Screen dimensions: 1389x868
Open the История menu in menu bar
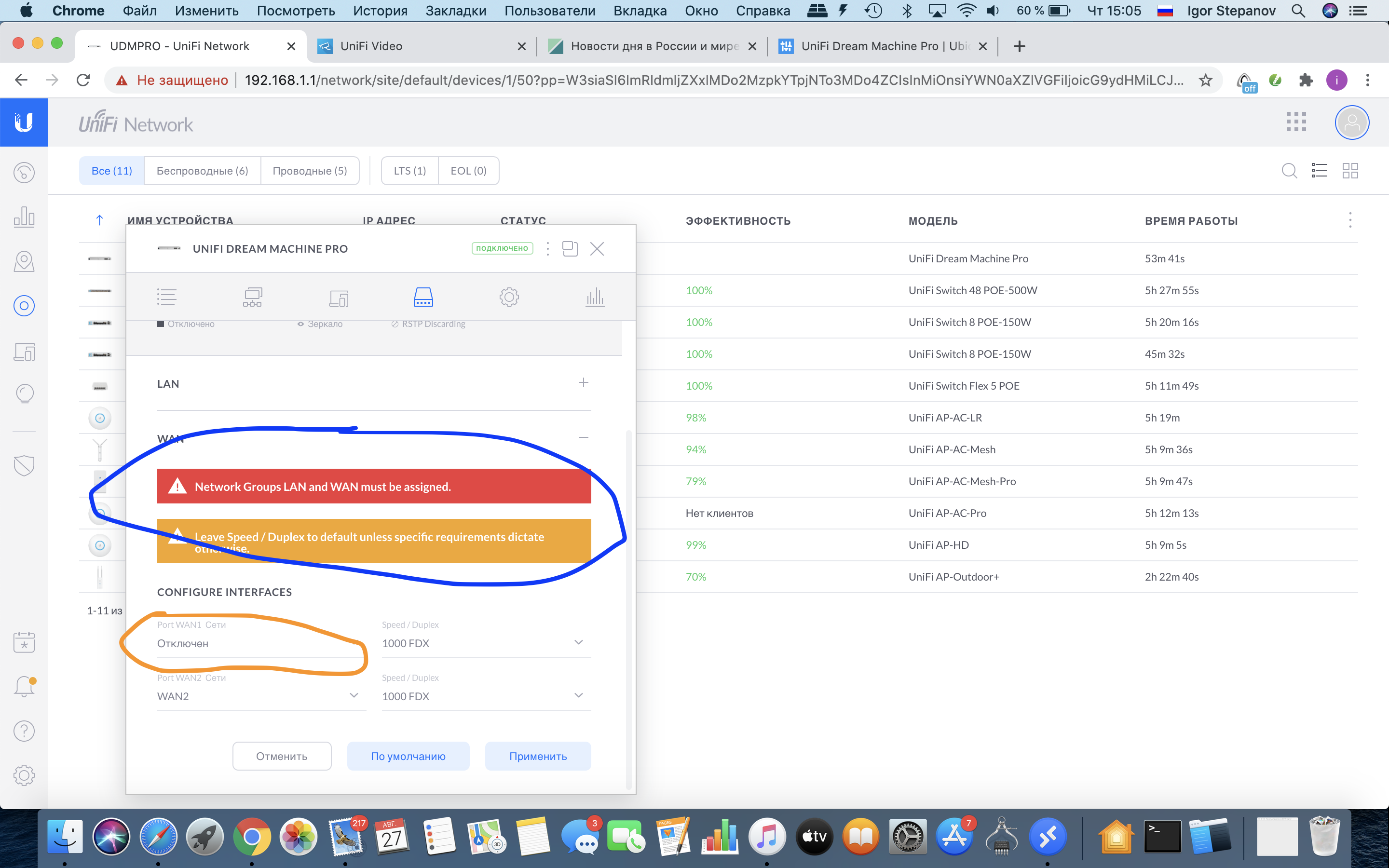(x=380, y=11)
